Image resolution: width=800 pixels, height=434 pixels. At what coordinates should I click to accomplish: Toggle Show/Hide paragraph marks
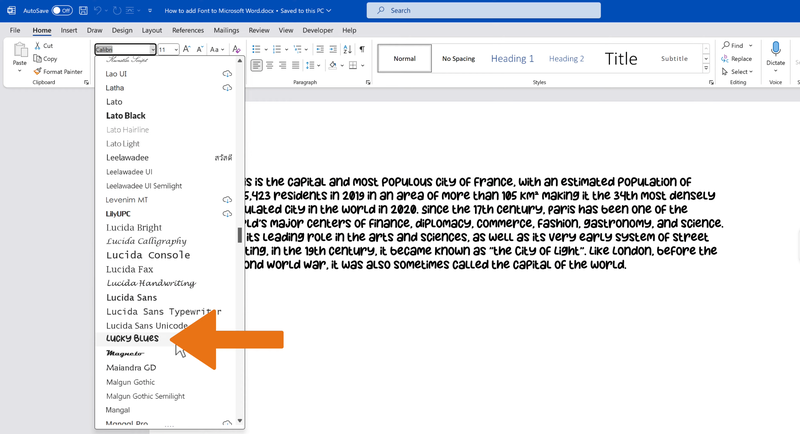(x=362, y=49)
